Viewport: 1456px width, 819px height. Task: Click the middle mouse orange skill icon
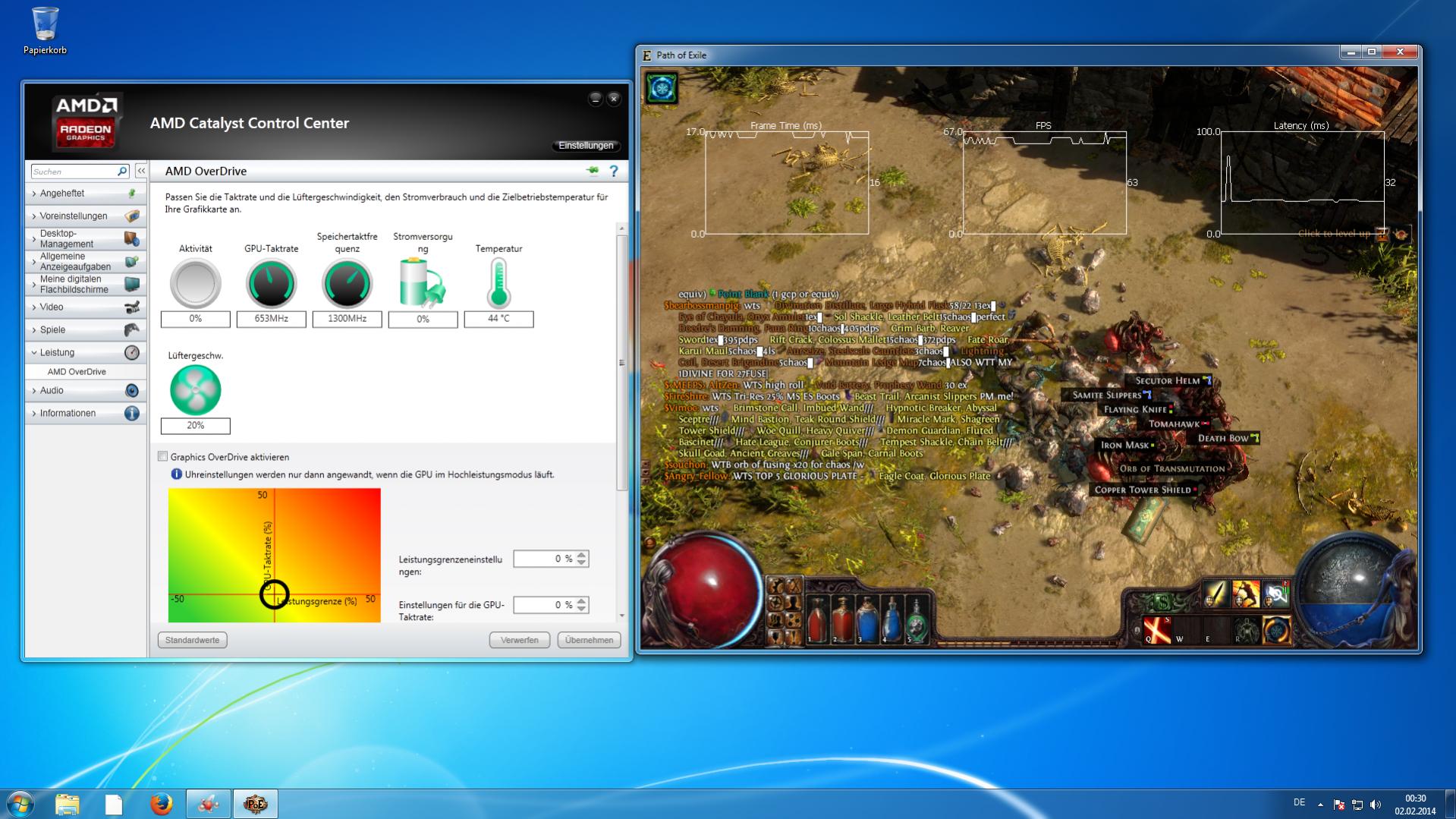point(1246,594)
